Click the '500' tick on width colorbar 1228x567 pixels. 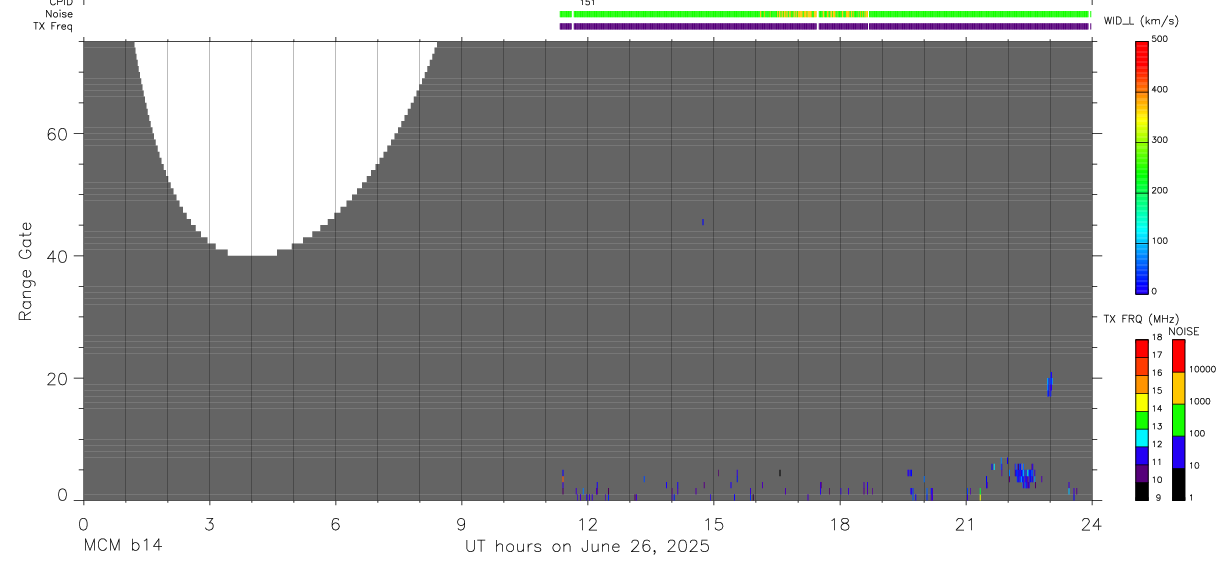(x=1160, y=39)
